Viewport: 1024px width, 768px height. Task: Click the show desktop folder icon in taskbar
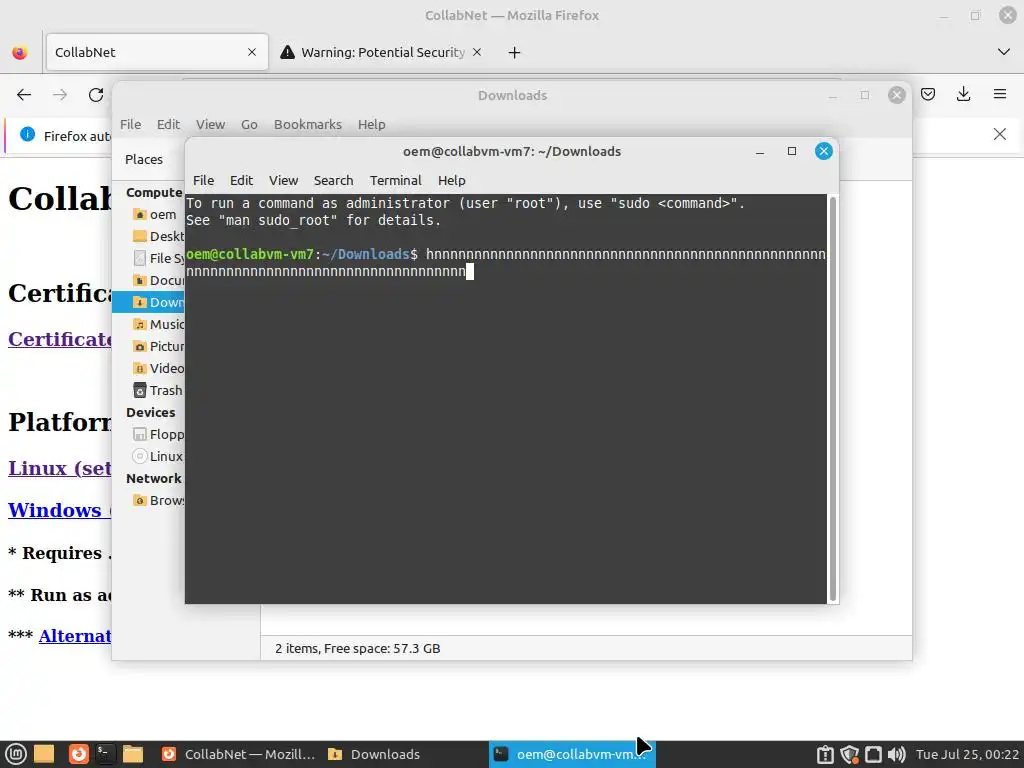[x=44, y=754]
